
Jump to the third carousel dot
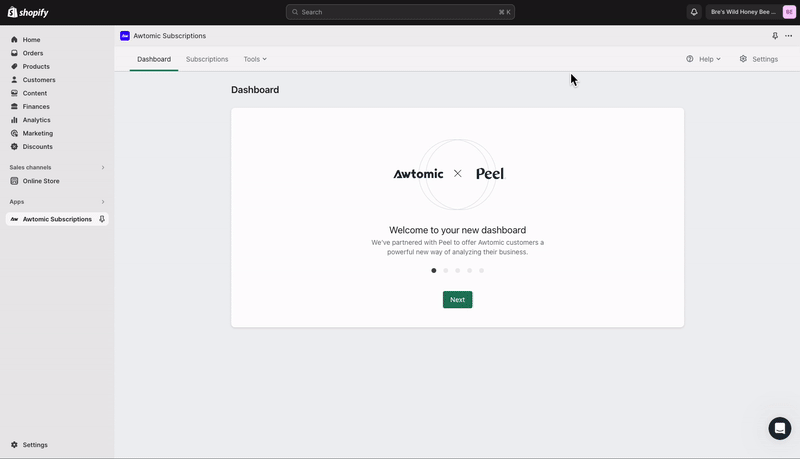458,270
